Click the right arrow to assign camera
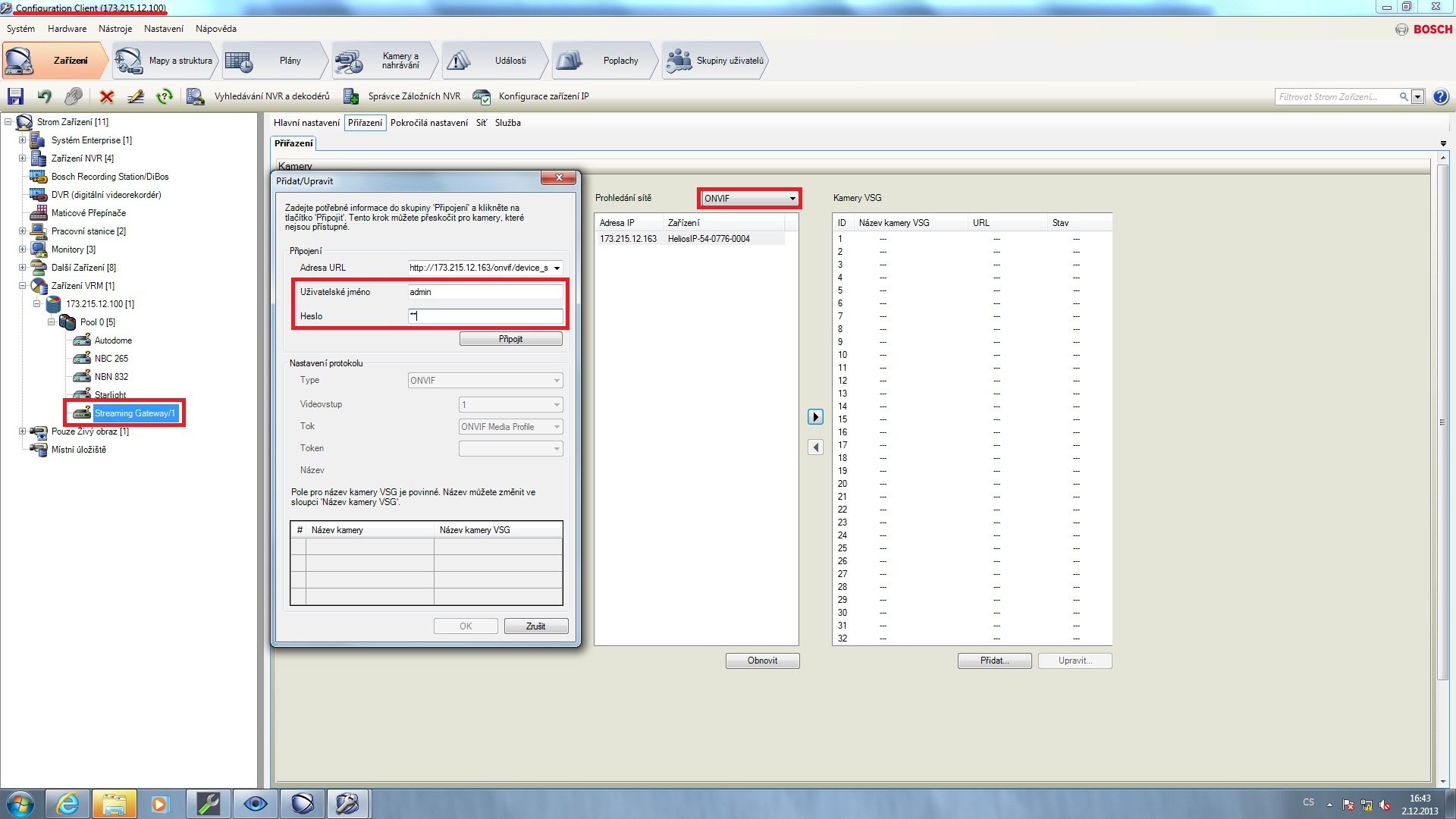Image resolution: width=1456 pixels, height=819 pixels. point(815,417)
